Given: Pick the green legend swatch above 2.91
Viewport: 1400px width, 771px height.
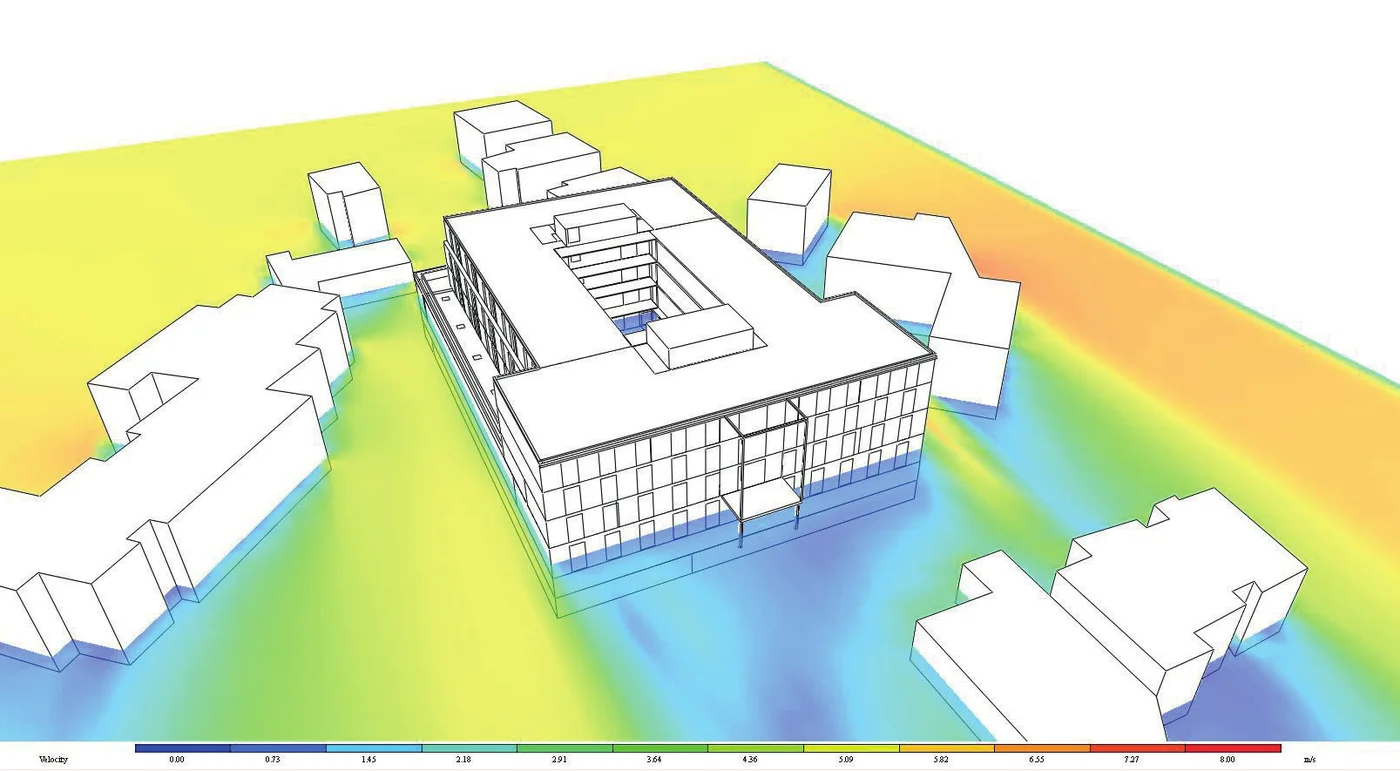Looking at the screenshot, I should (564, 747).
